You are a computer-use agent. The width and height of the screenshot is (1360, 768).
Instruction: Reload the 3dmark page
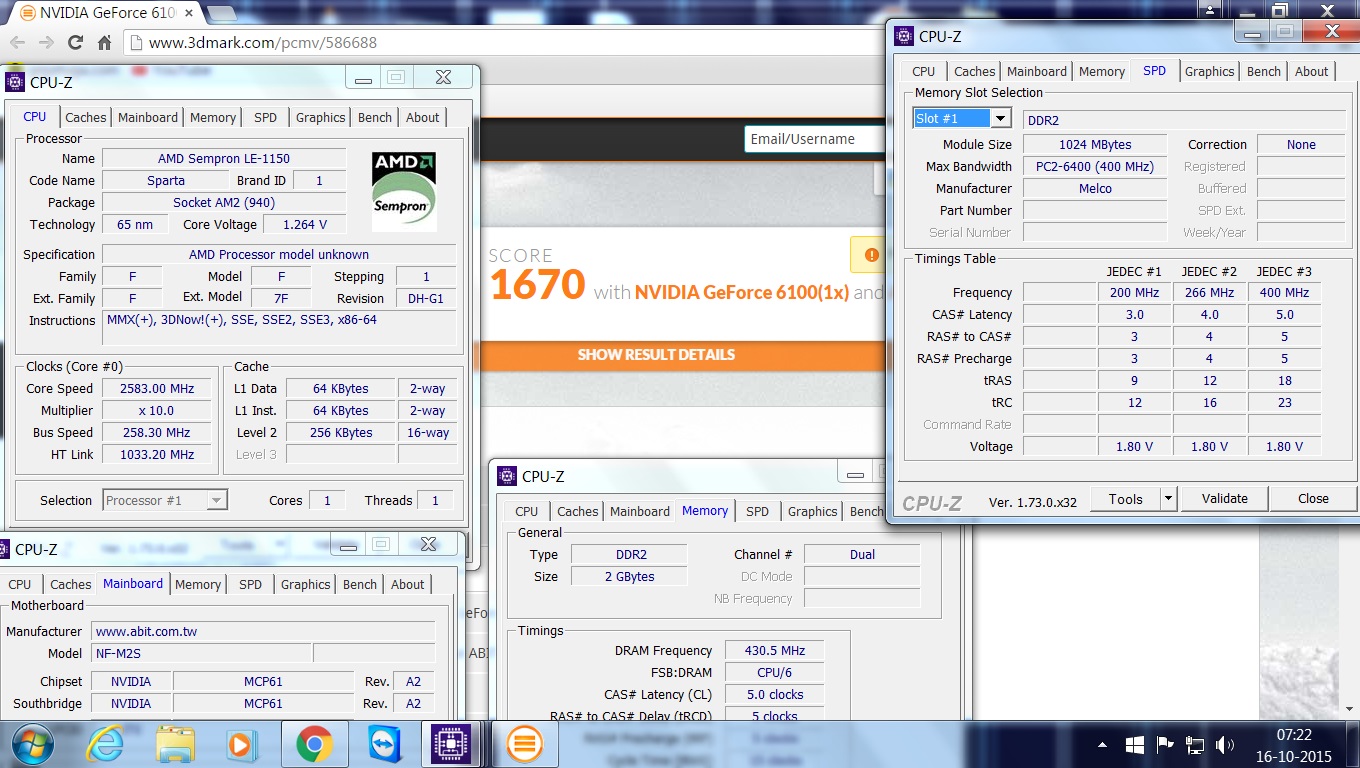coord(75,43)
